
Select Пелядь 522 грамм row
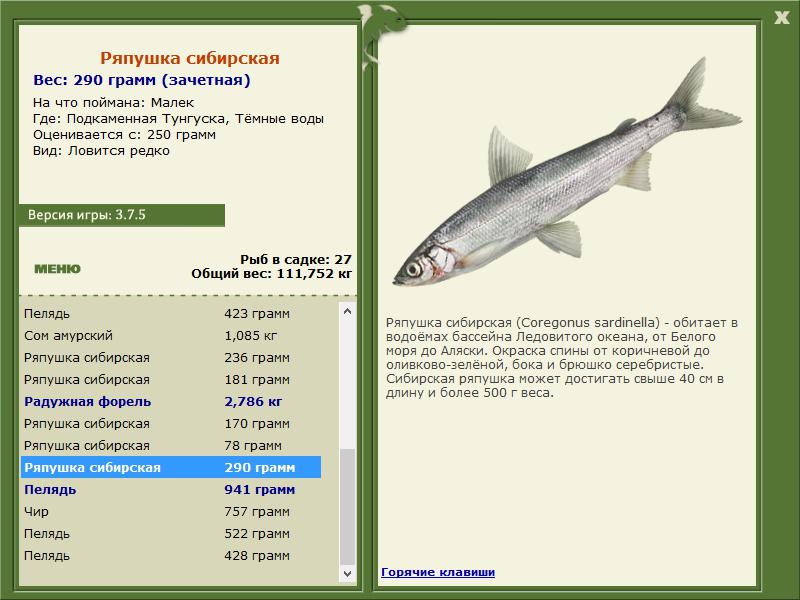coord(171,534)
